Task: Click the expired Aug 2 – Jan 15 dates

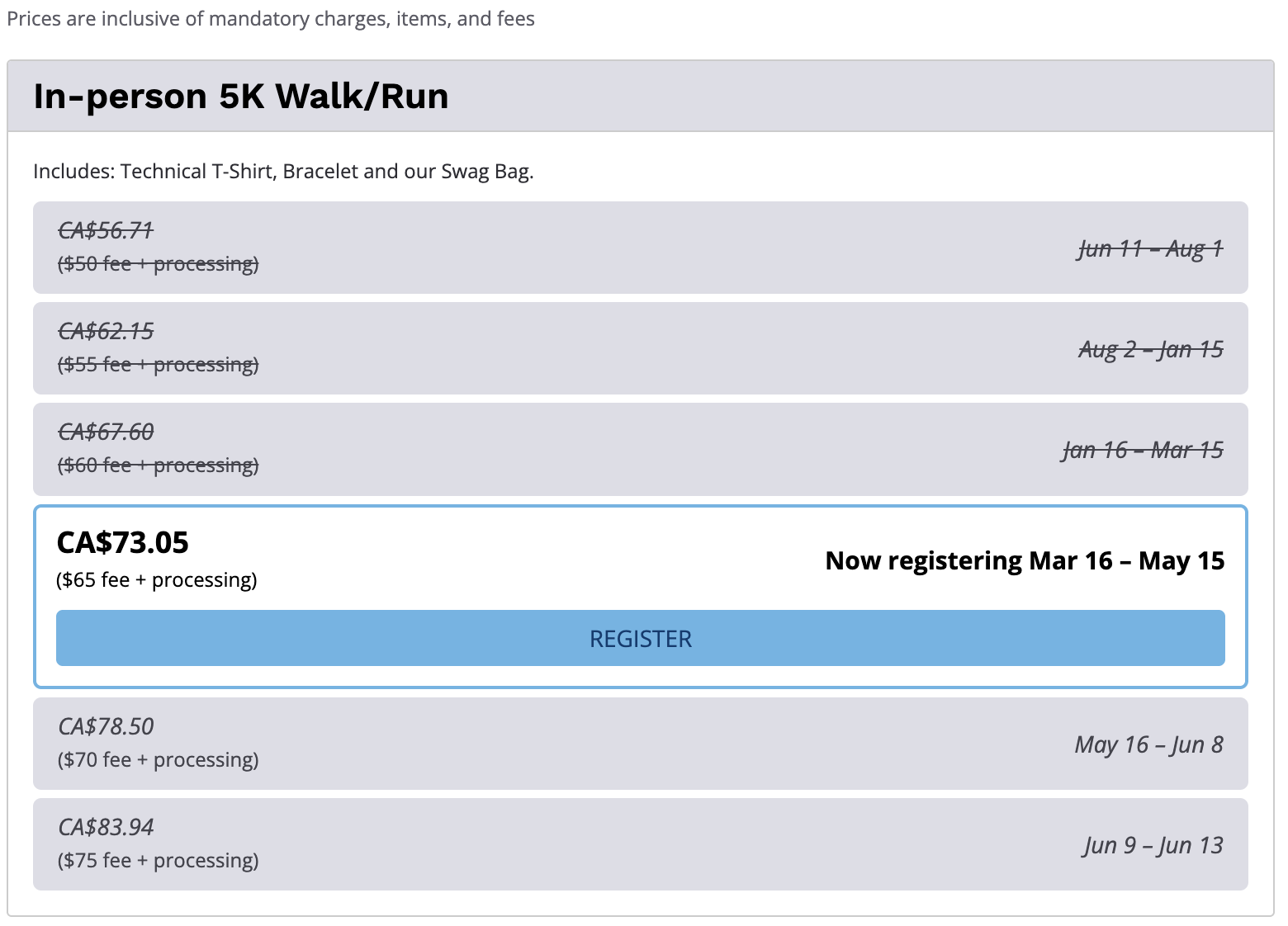Action: tap(1150, 349)
